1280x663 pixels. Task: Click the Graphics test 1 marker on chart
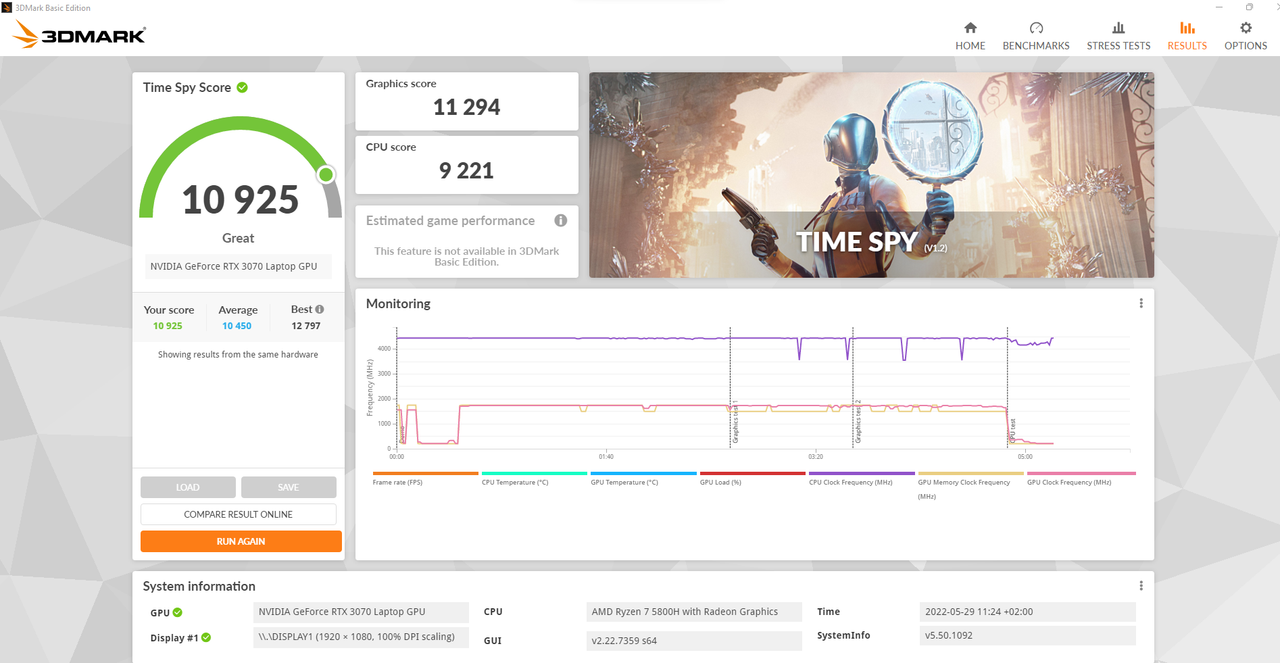pos(736,422)
